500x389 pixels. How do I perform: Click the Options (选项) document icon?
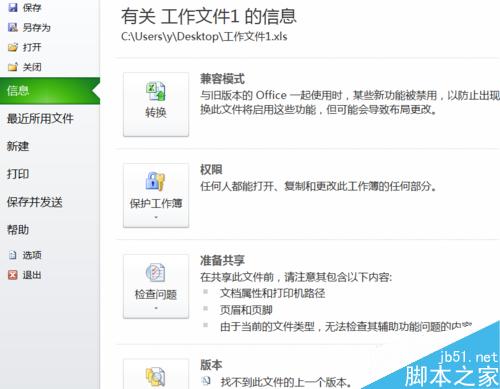pos(13,255)
